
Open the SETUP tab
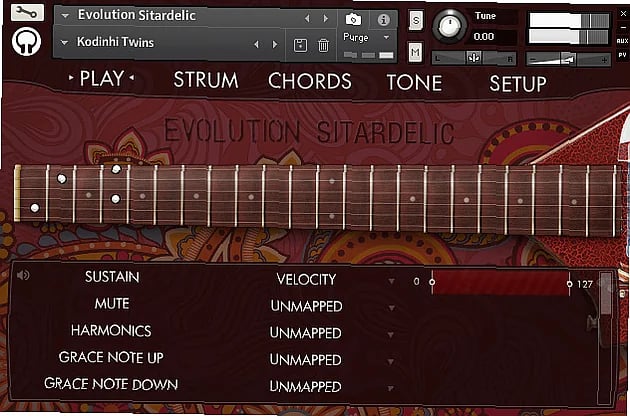(518, 84)
